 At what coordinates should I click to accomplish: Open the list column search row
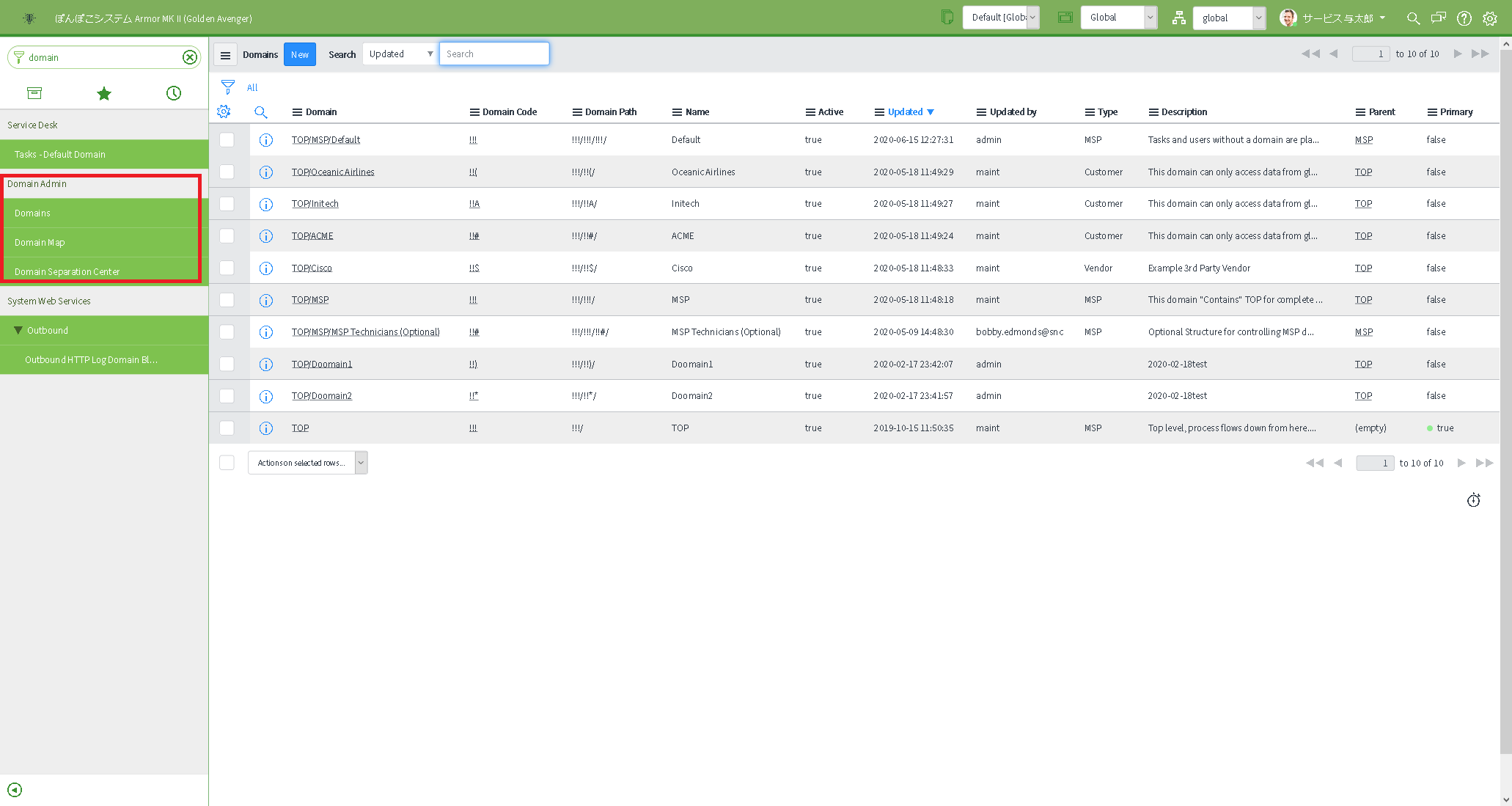tap(262, 111)
